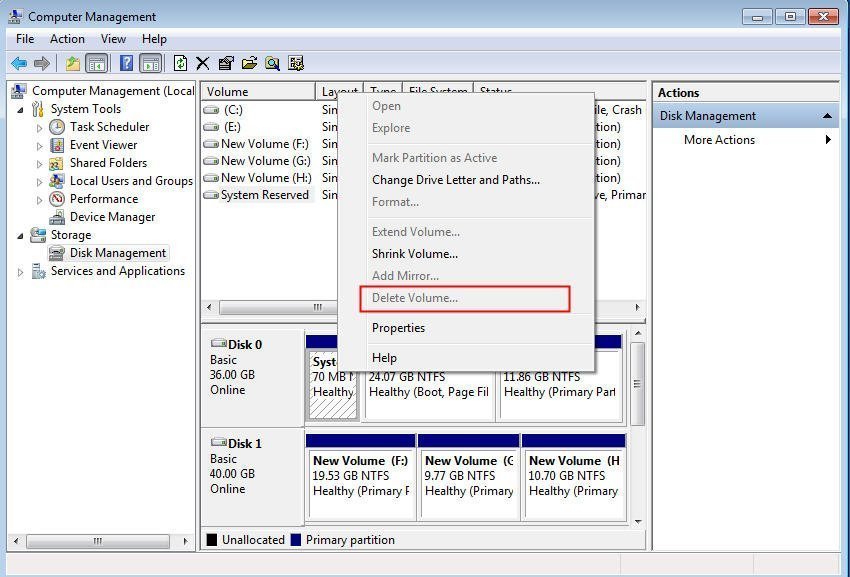Click the Explore magnifier toolbar icon

pos(273,63)
